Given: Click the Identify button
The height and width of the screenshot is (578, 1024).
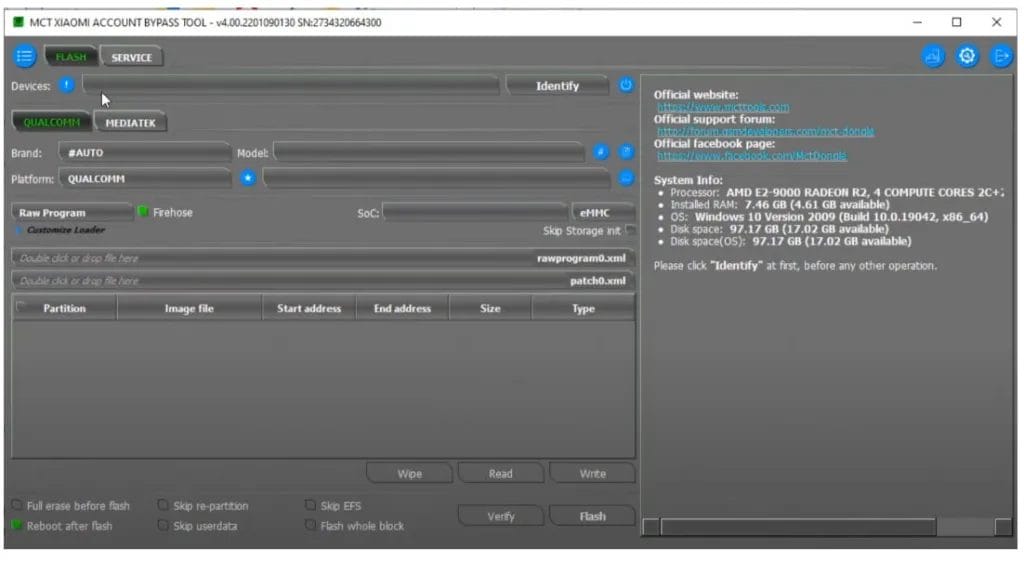Looking at the screenshot, I should (x=557, y=85).
